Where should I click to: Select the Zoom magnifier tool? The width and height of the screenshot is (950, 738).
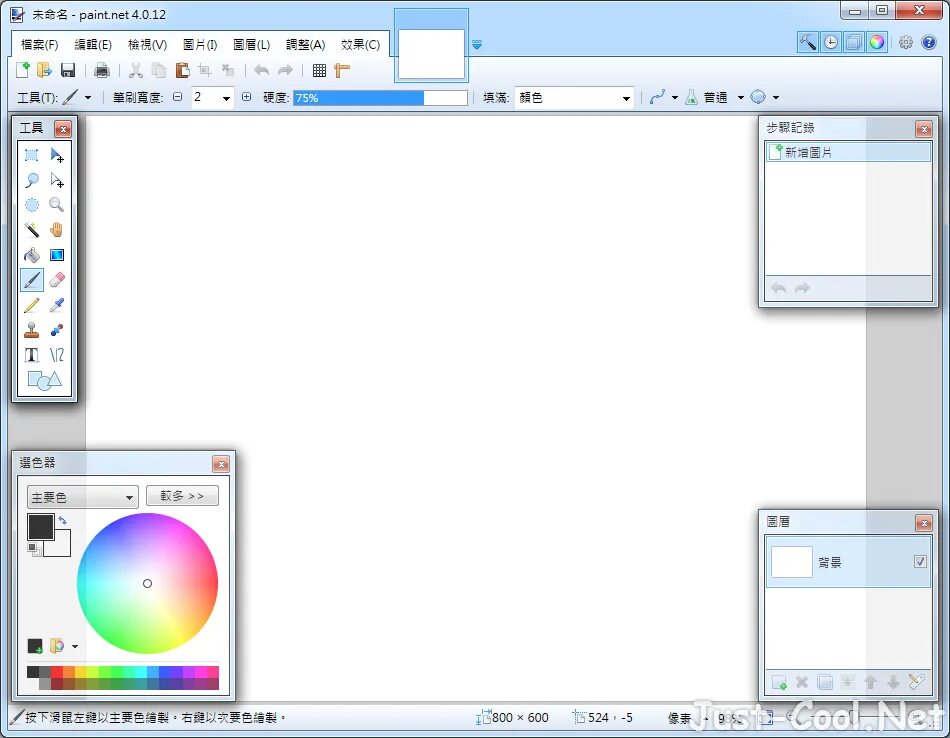click(x=57, y=205)
